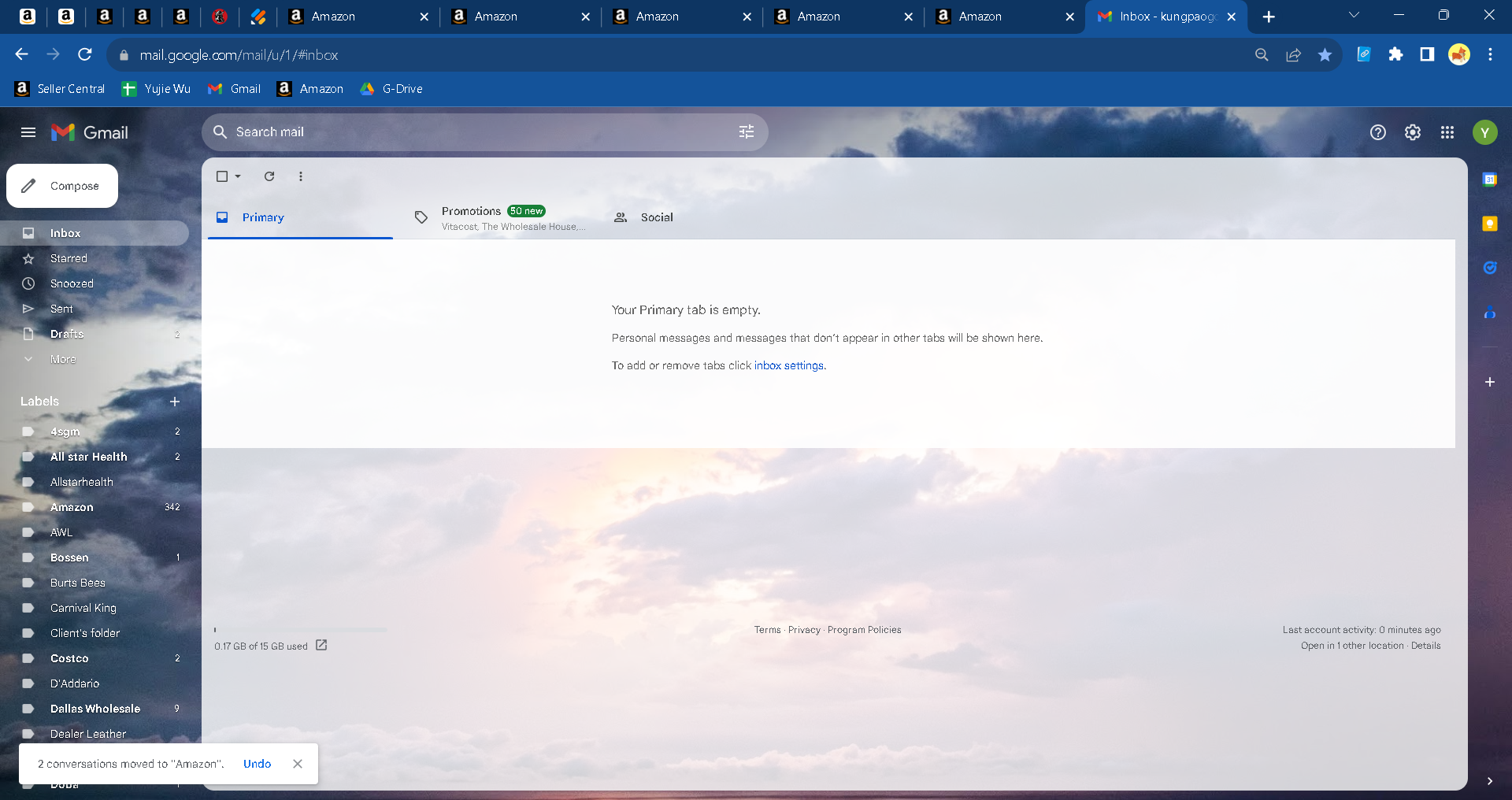Open Chrome side panel icon
Image resolution: width=1512 pixels, height=800 pixels.
(x=1427, y=54)
